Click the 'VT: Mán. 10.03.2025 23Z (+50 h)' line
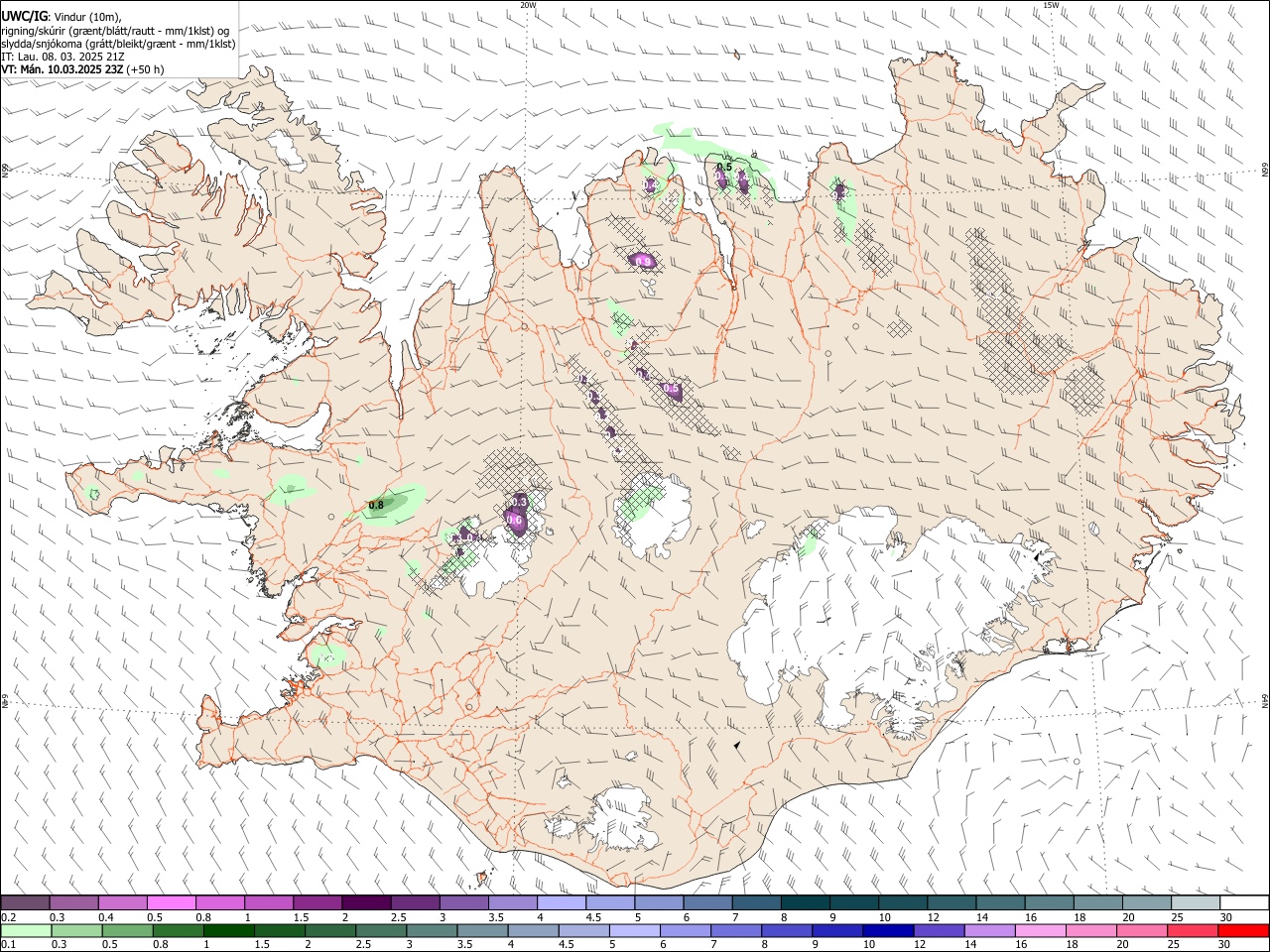 [x=83, y=69]
